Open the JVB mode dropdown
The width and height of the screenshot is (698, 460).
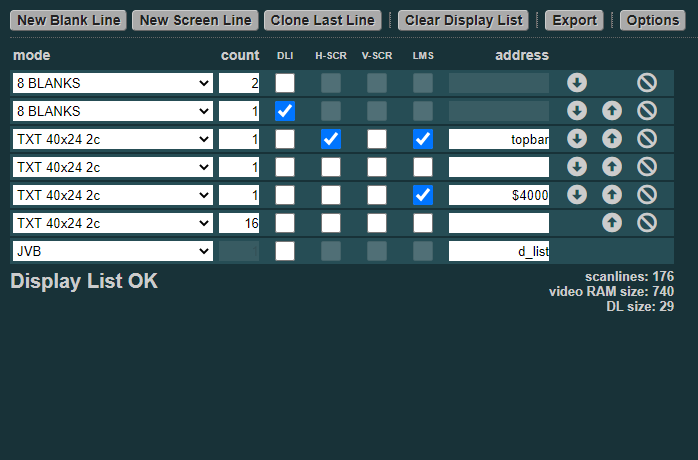[113, 251]
